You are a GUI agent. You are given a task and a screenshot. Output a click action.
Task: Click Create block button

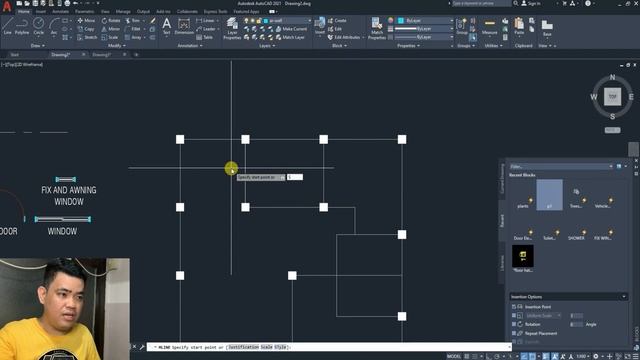click(337, 20)
